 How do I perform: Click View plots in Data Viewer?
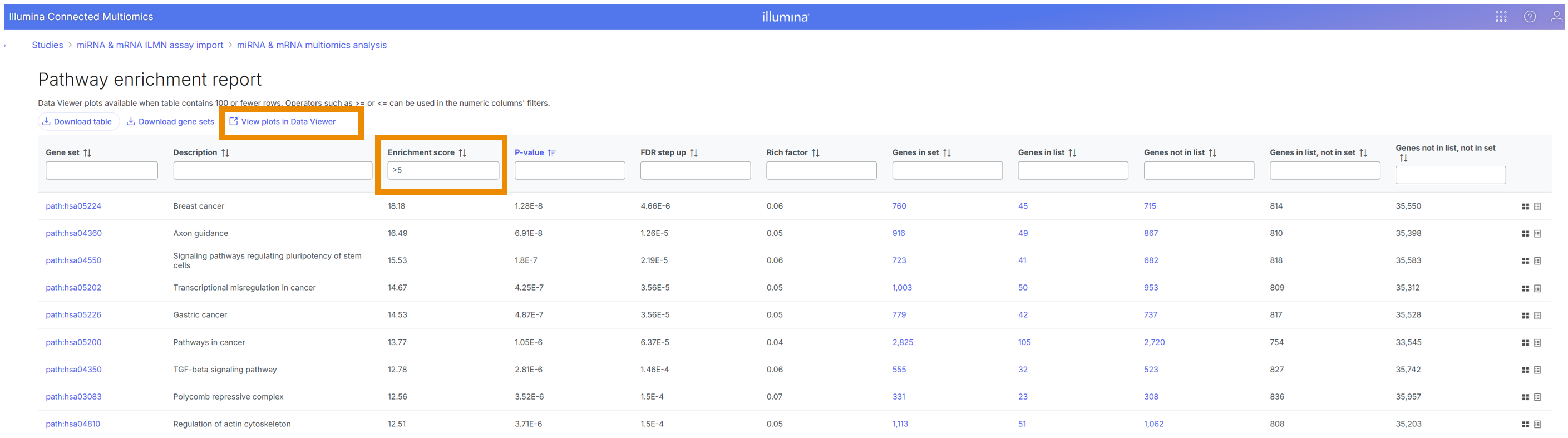(x=283, y=122)
